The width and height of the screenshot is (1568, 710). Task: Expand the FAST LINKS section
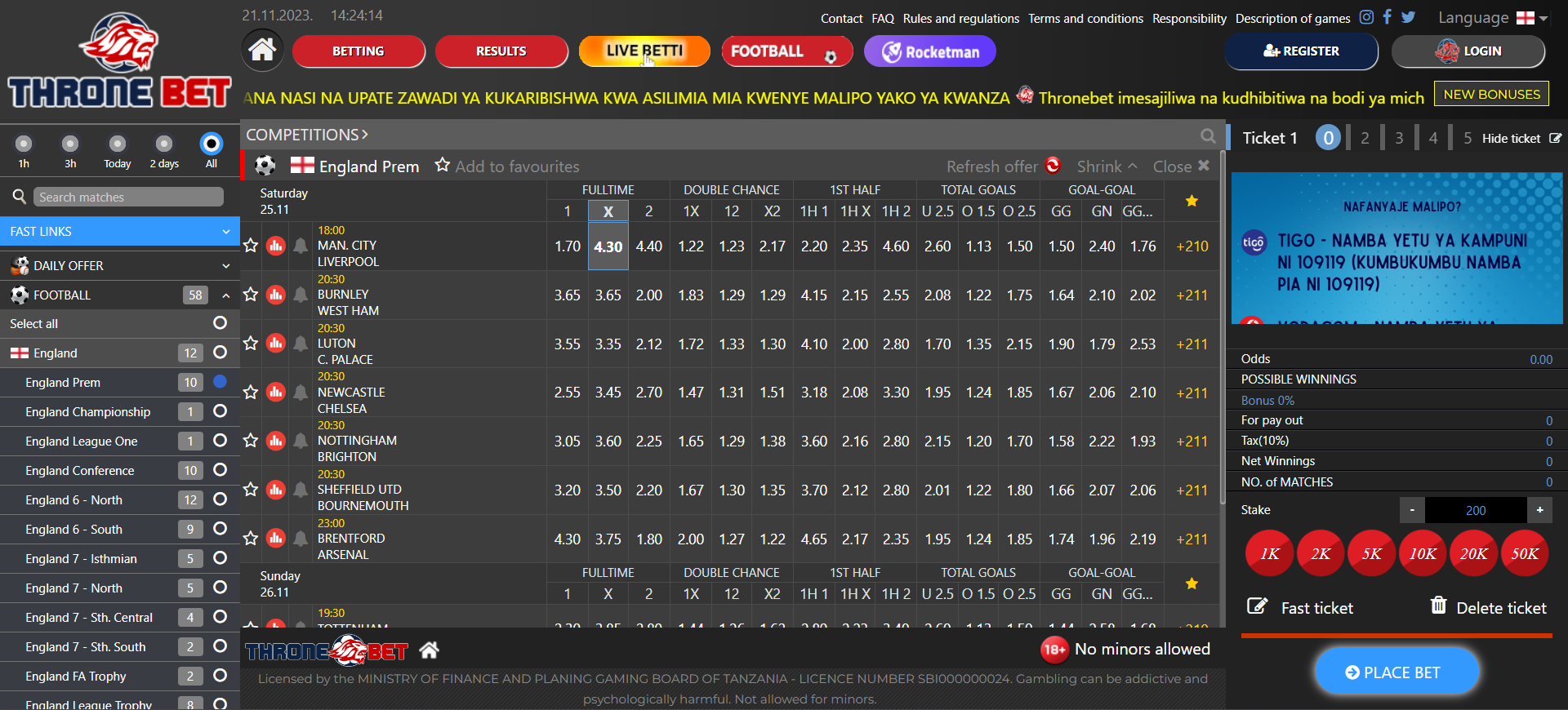(x=120, y=232)
